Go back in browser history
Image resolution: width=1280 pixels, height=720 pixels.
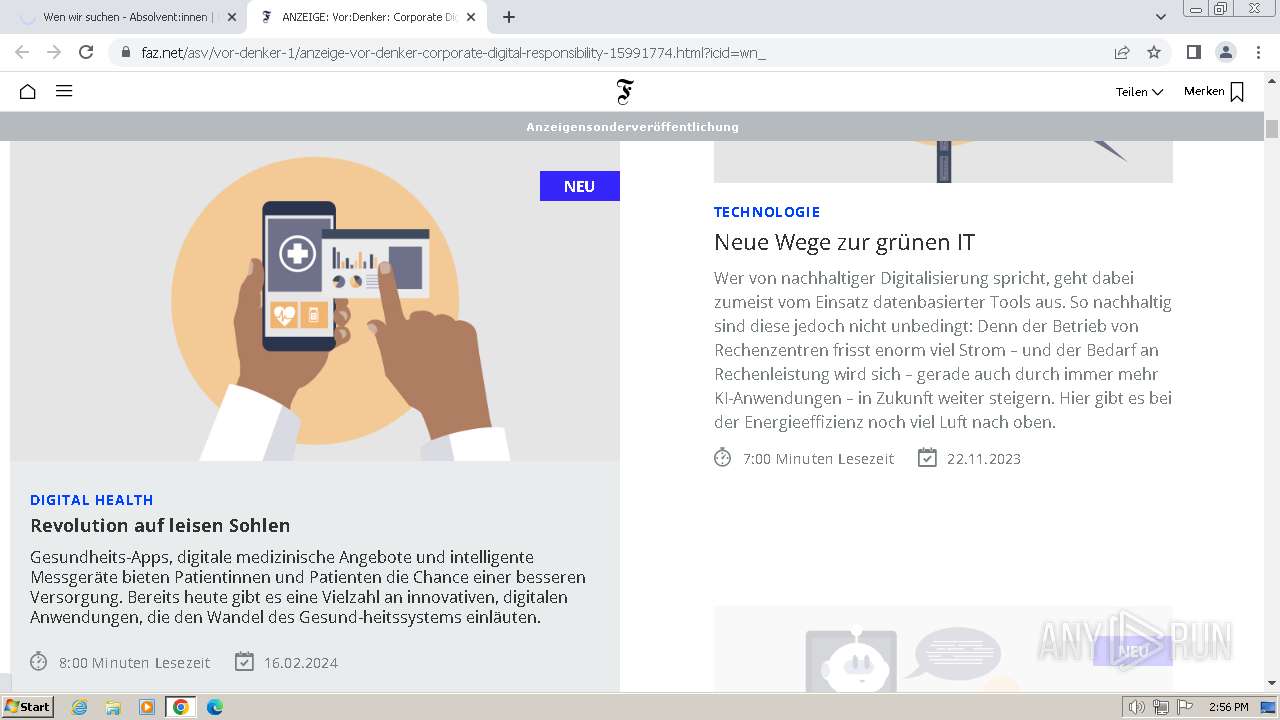(22, 52)
